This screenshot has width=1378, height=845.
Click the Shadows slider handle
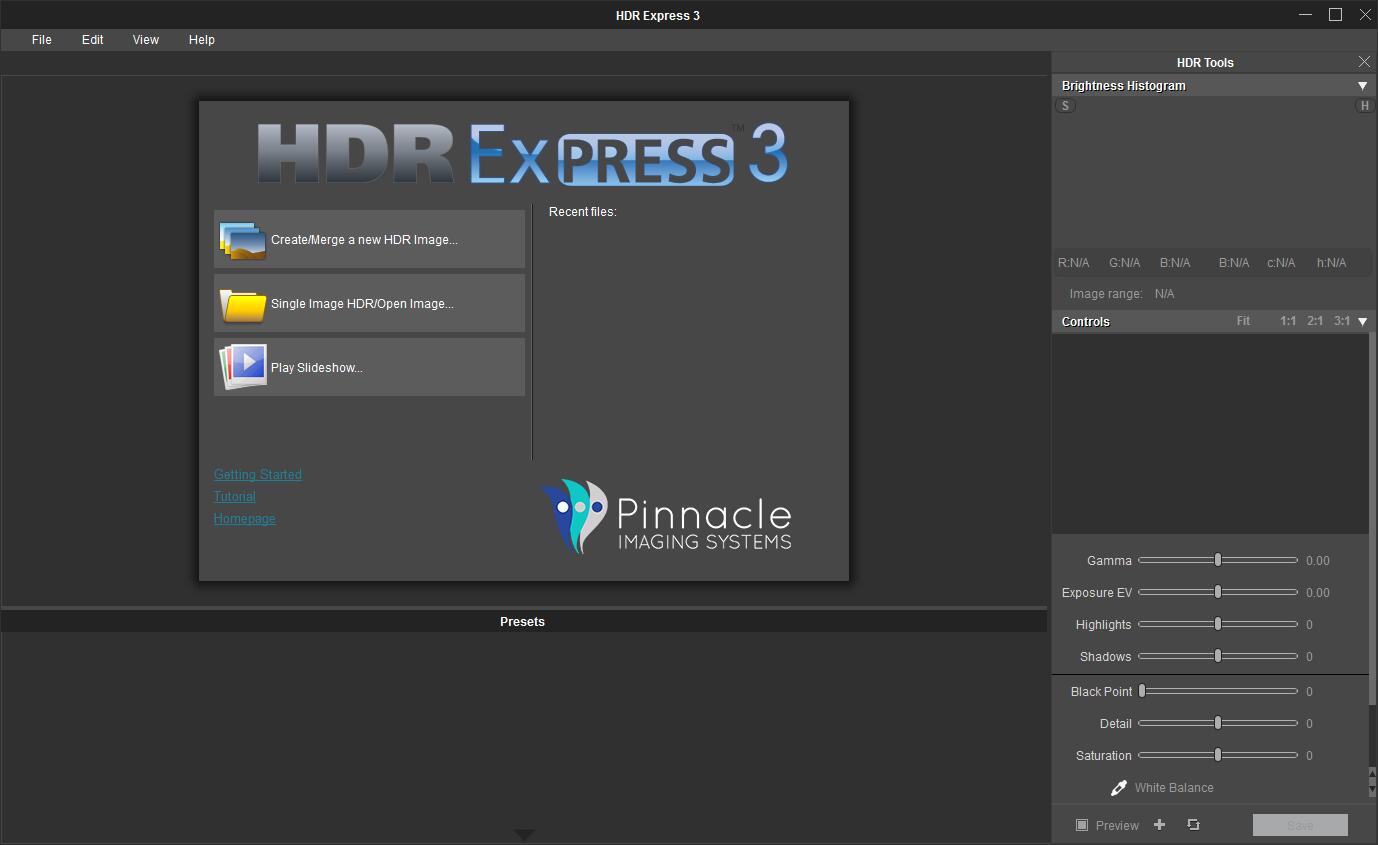[1218, 657]
